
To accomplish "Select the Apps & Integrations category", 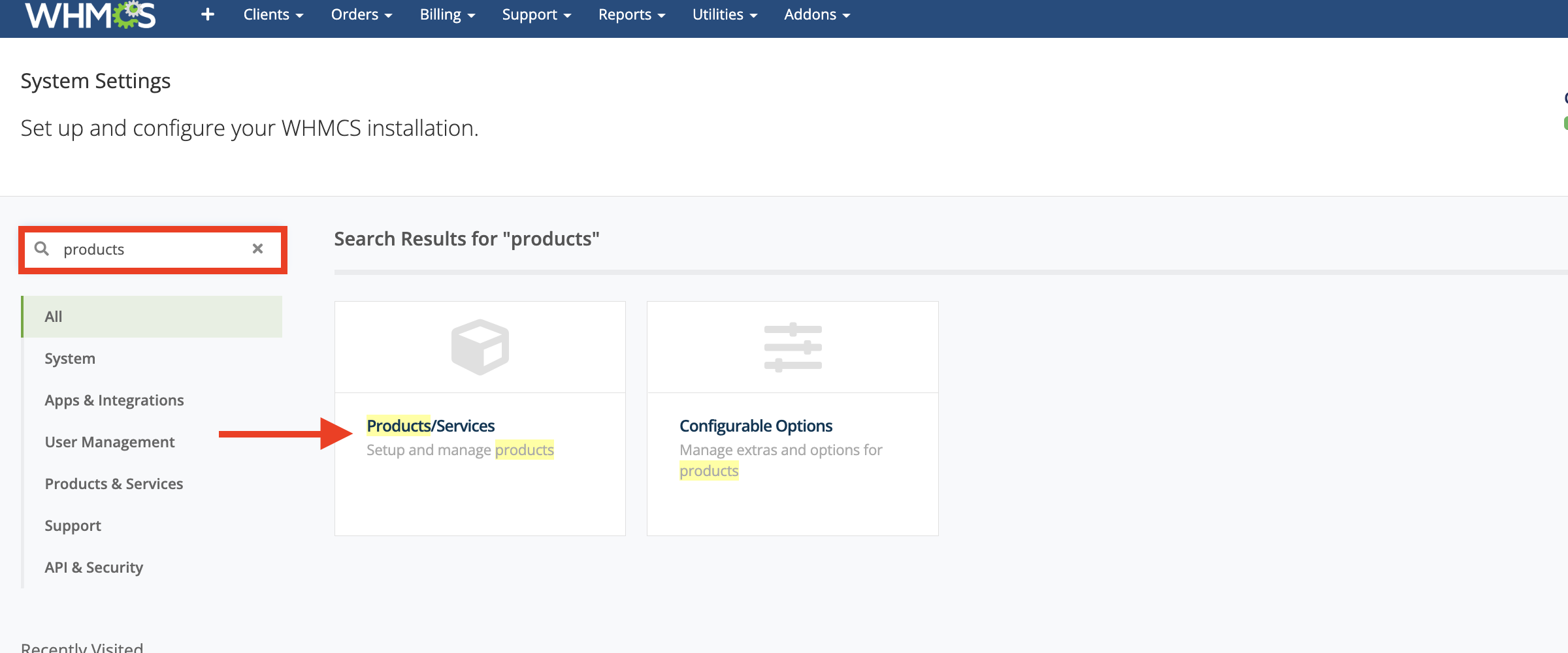I will click(x=153, y=400).
